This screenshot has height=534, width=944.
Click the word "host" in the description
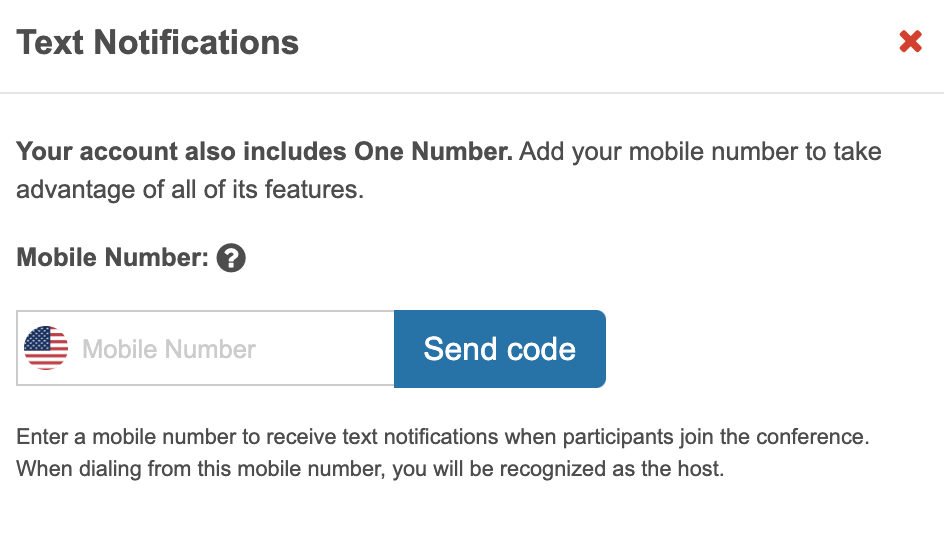(x=701, y=468)
